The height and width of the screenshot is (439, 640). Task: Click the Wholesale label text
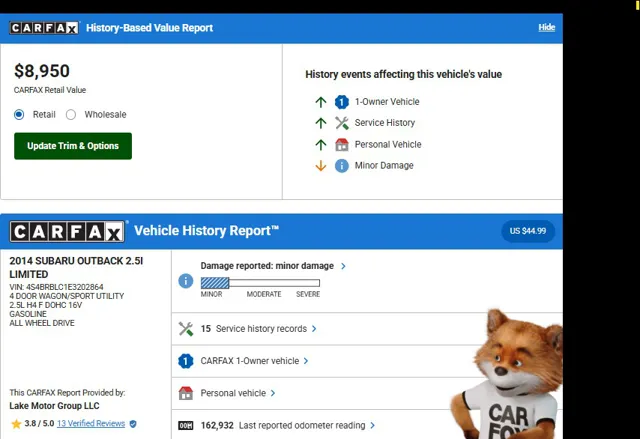coord(105,115)
